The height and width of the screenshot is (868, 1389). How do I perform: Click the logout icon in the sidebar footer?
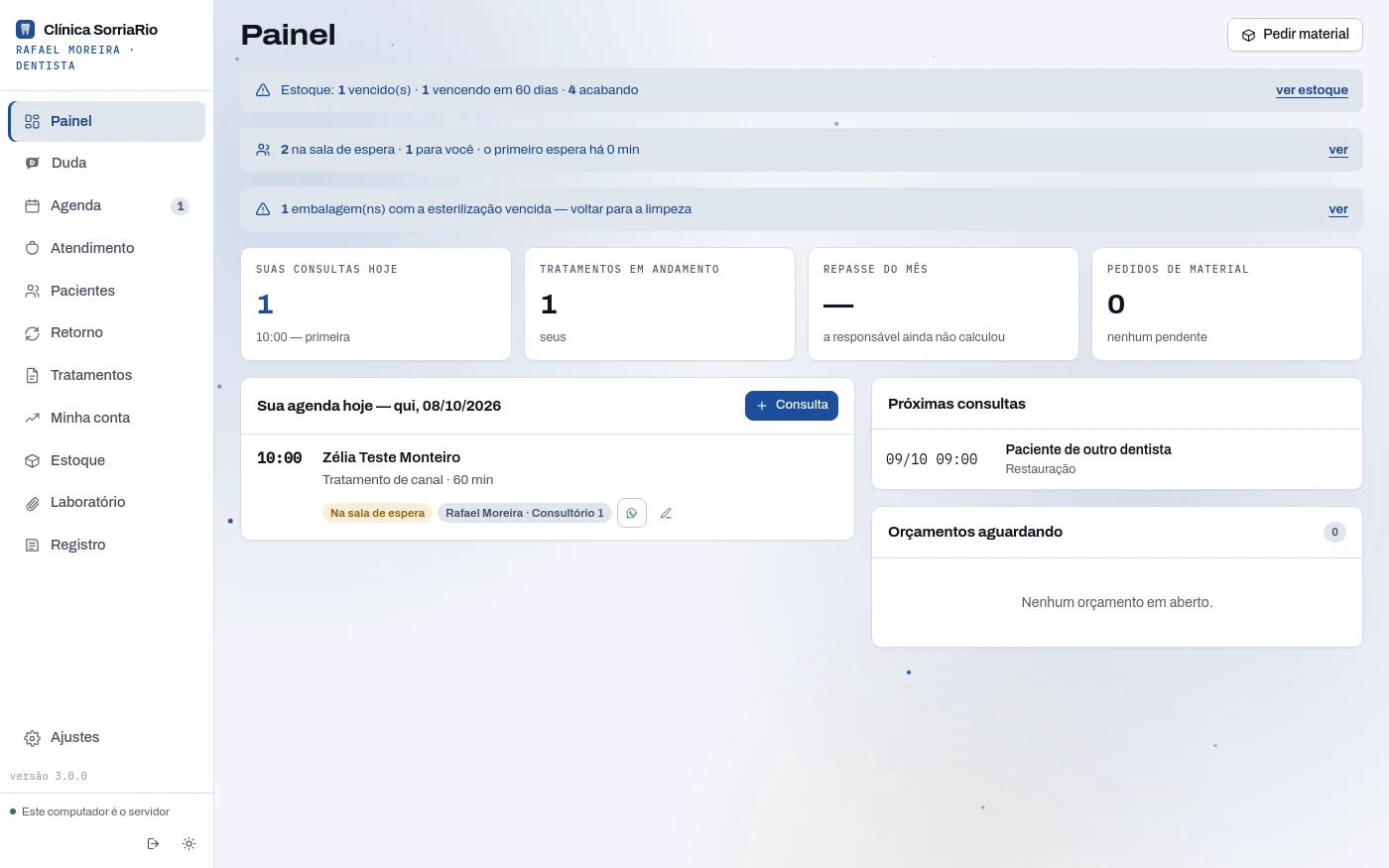pyautogui.click(x=153, y=843)
